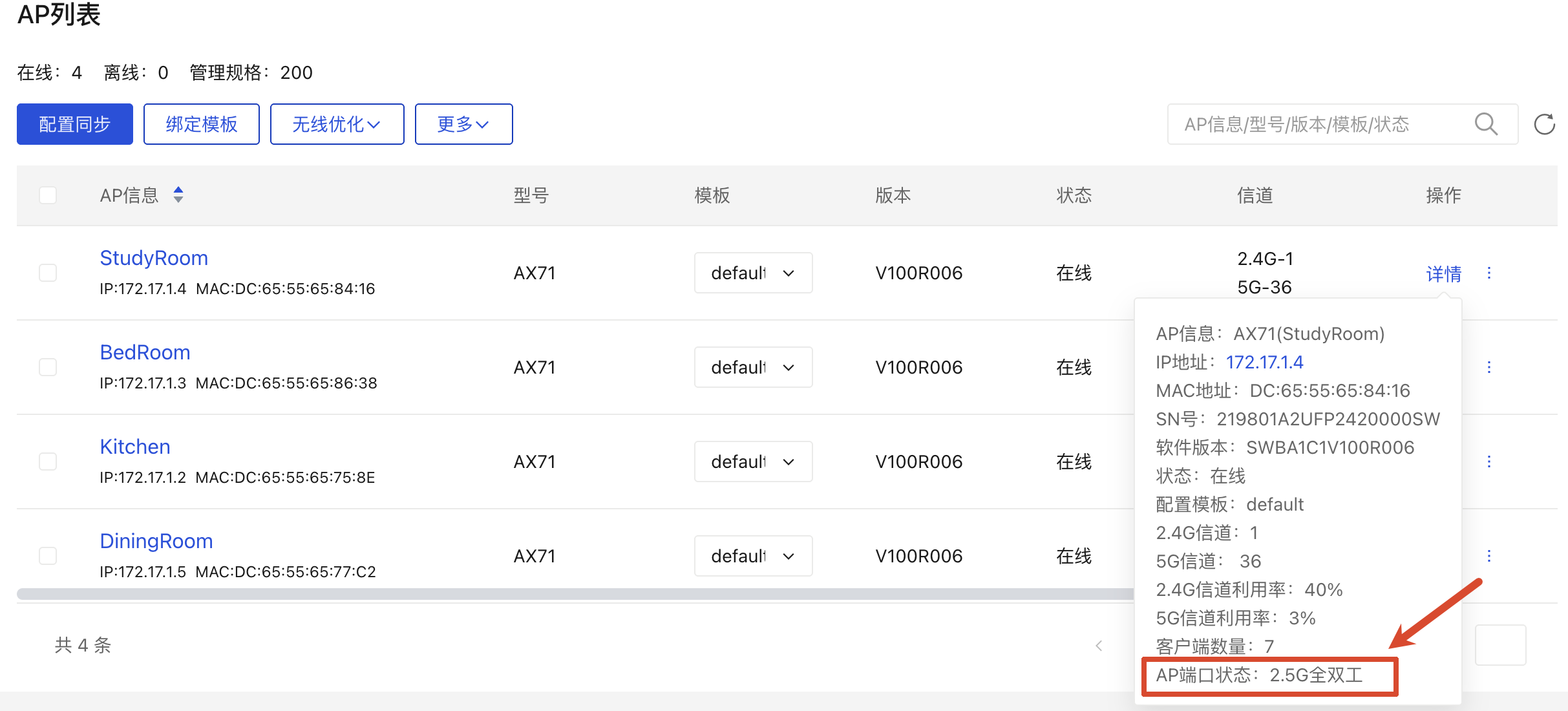
Task: Select all APs with header checkbox
Action: (x=48, y=195)
